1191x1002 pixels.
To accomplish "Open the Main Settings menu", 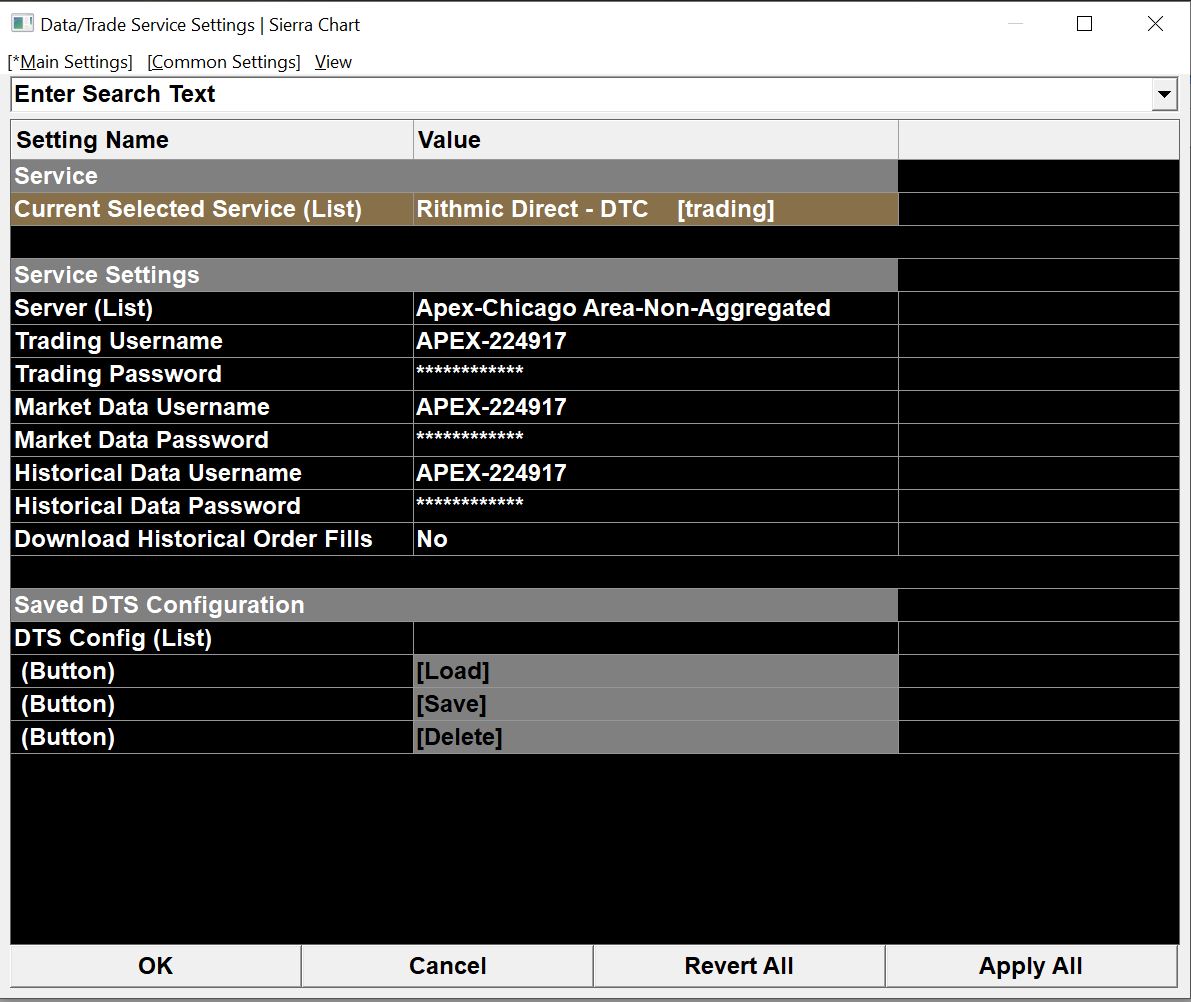I will pyautogui.click(x=70, y=62).
